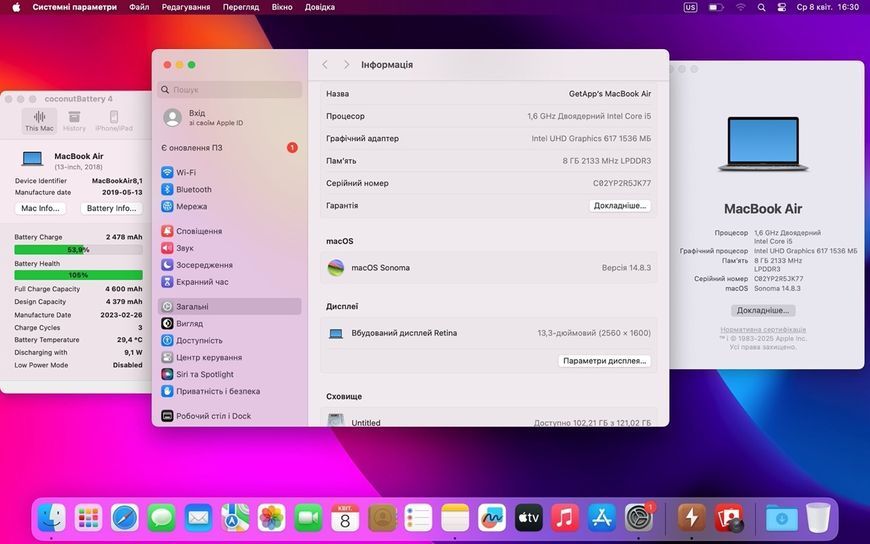Select Загальні general settings
870x544 pixels.
coord(230,306)
